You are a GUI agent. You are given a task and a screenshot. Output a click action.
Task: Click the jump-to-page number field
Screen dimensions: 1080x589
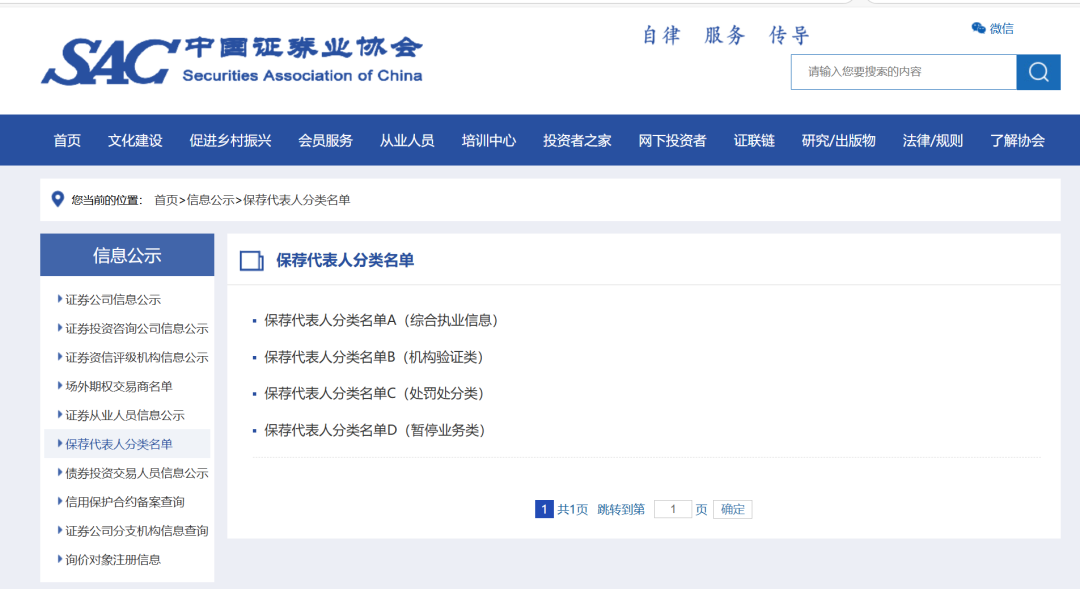pos(672,509)
